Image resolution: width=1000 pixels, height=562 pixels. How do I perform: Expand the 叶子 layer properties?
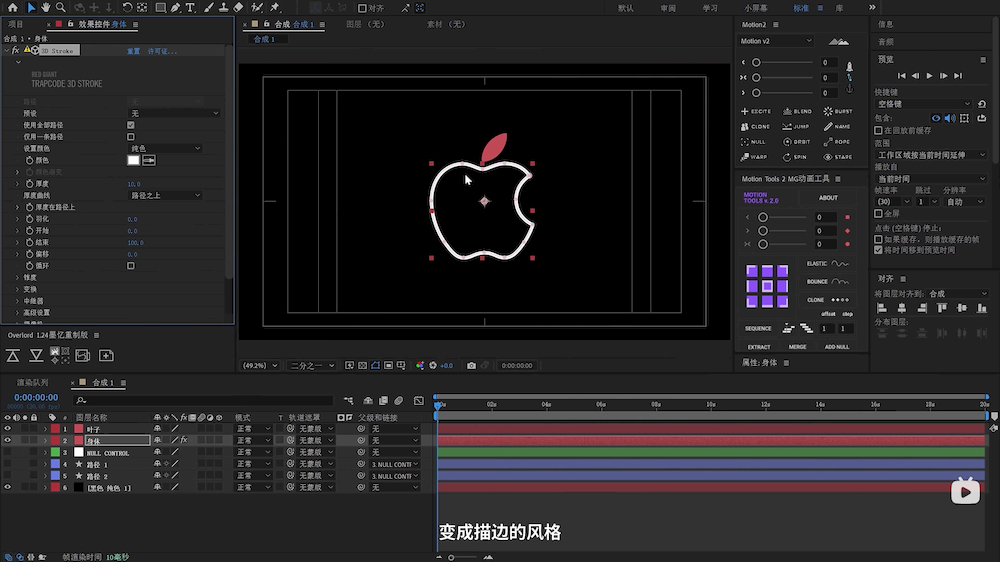(x=45, y=429)
